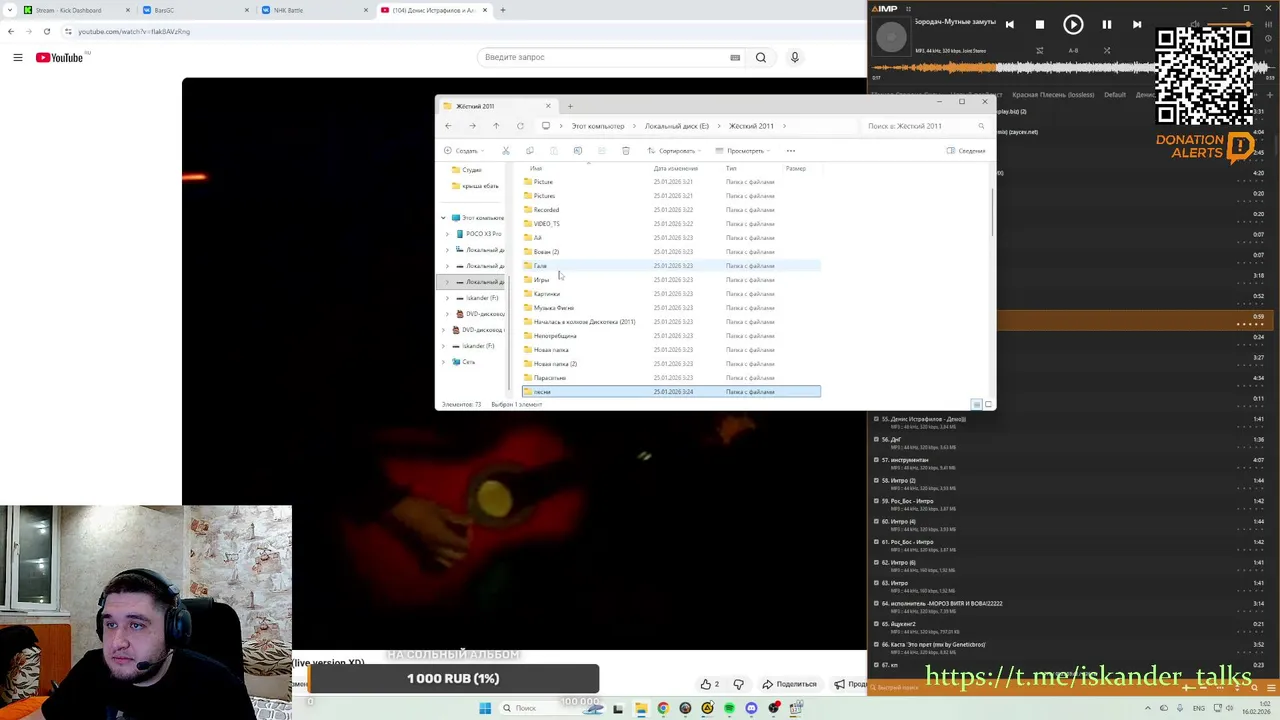Switch to Default playlist tab in AIMP
This screenshot has height=720, width=1280.
point(1115,95)
